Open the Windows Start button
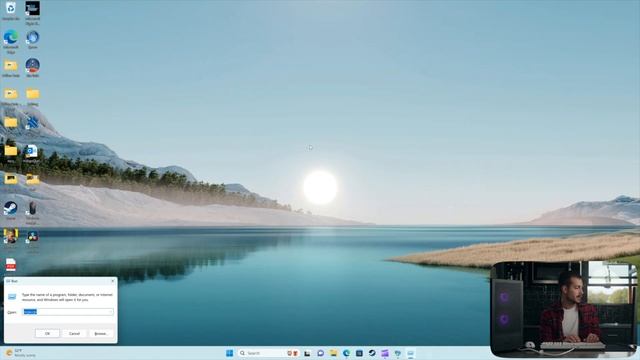The image size is (640, 360). (x=229, y=353)
